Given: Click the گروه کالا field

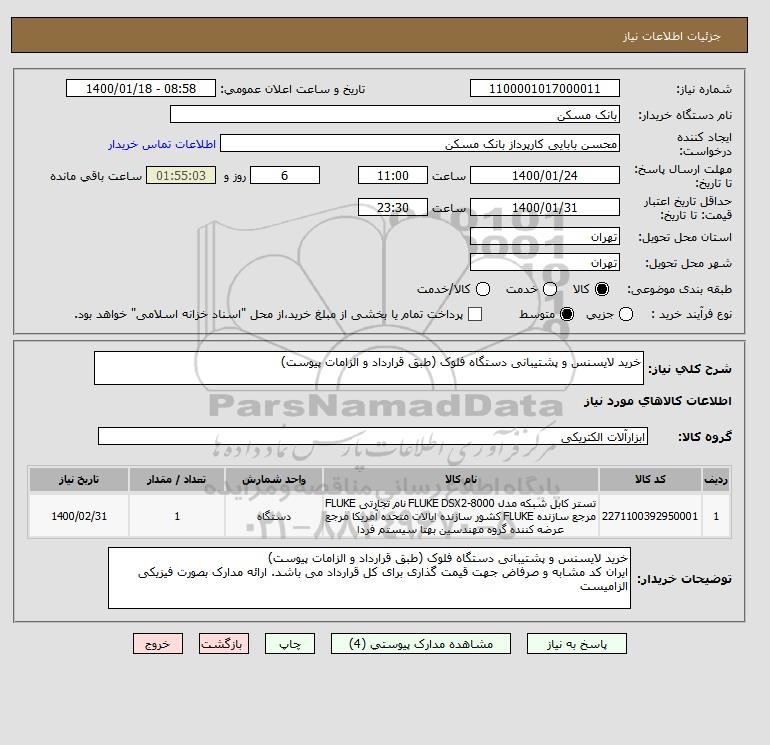Looking at the screenshot, I should [x=373, y=436].
